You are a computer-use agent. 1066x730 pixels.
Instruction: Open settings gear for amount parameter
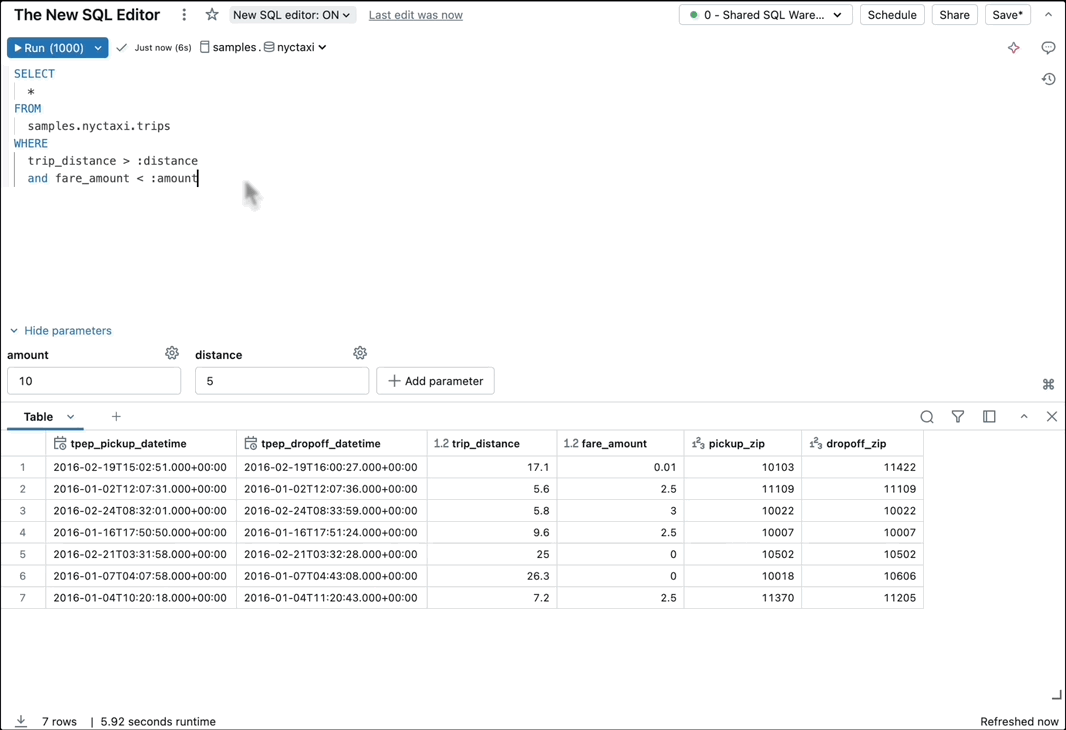pyautogui.click(x=172, y=353)
